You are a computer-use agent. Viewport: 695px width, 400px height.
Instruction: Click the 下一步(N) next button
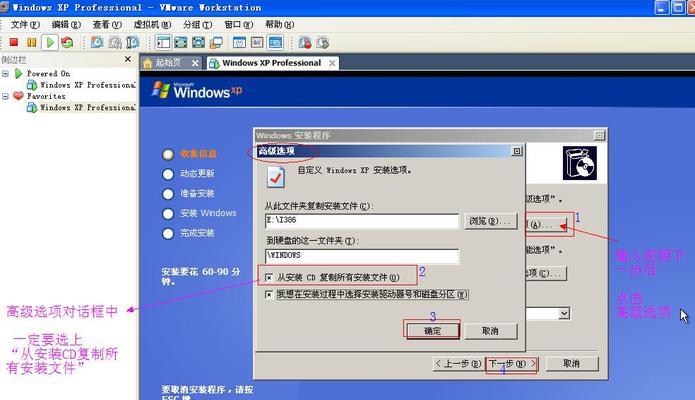[512, 364]
